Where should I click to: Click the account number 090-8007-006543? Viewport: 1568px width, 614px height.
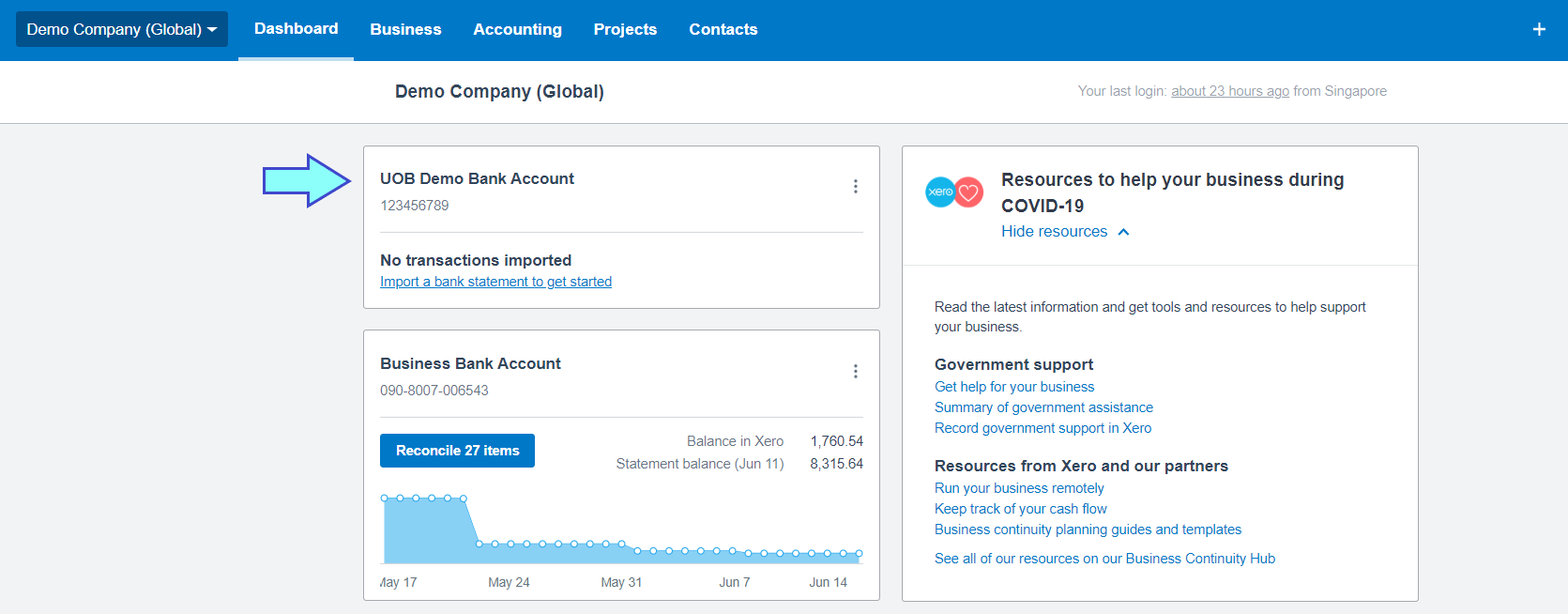(x=434, y=391)
